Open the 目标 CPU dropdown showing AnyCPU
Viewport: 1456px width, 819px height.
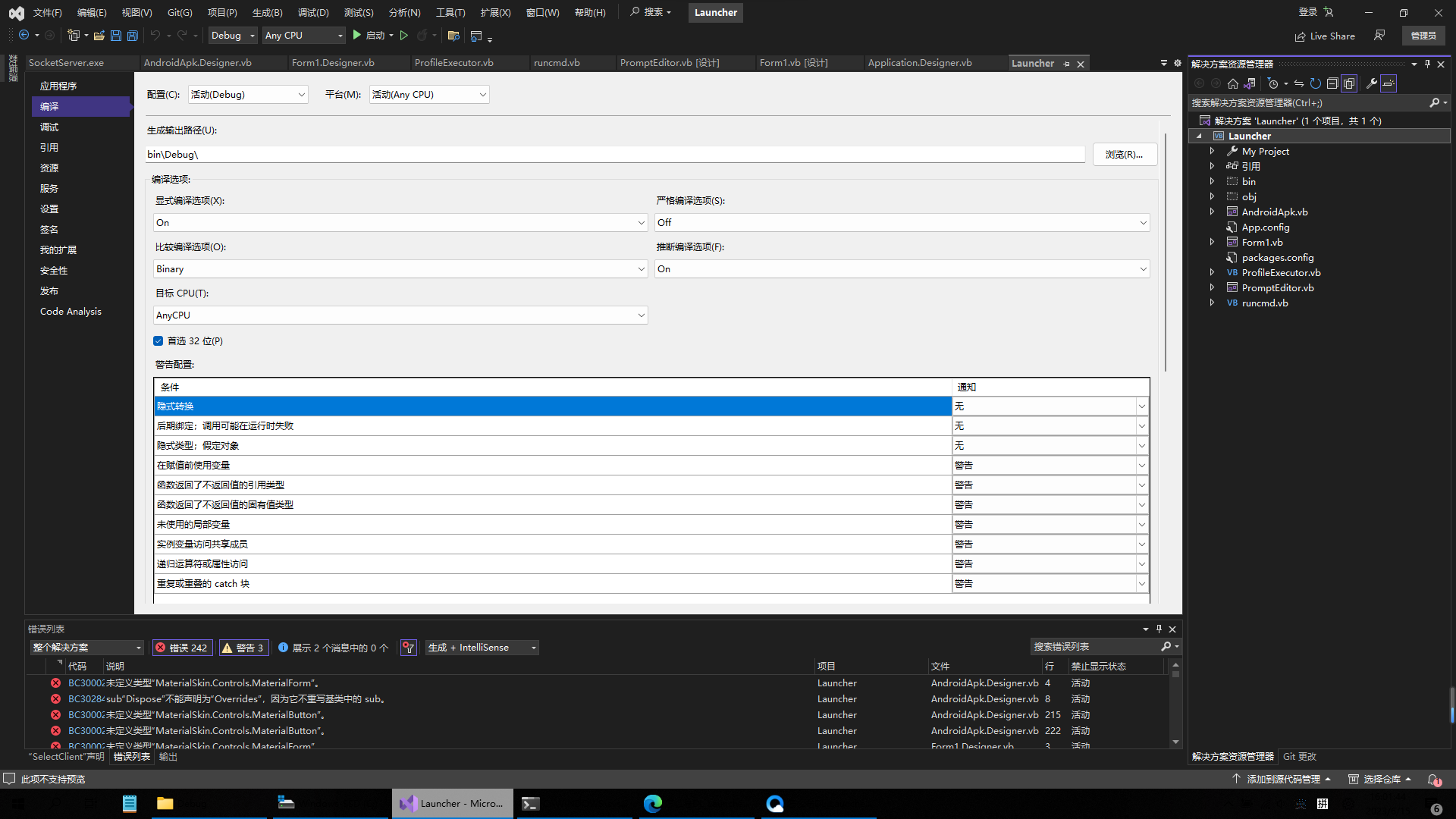pyautogui.click(x=400, y=315)
